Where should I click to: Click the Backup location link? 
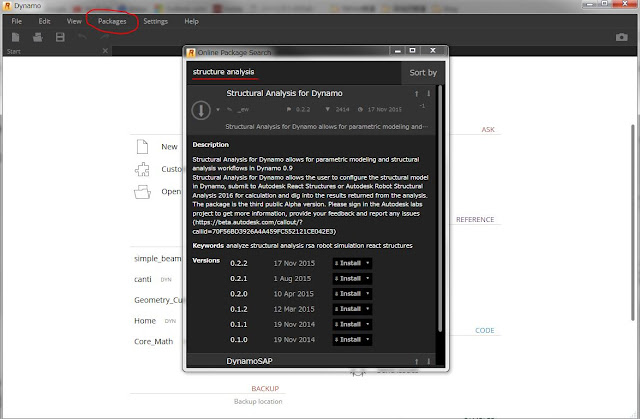258,401
